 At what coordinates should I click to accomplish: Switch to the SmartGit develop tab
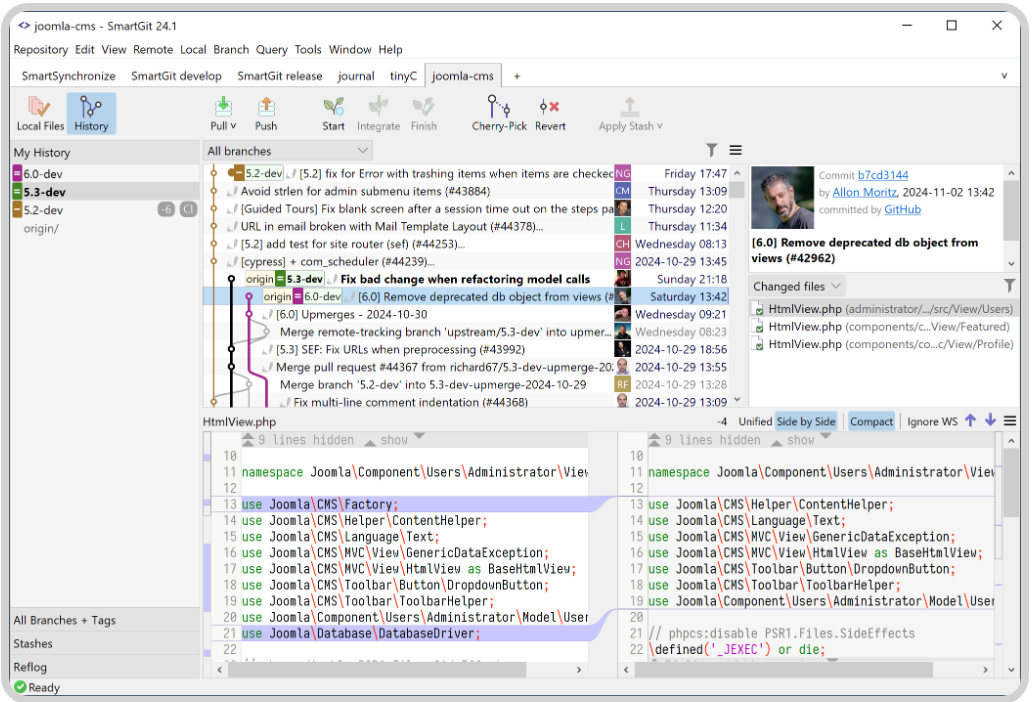pyautogui.click(x=176, y=75)
